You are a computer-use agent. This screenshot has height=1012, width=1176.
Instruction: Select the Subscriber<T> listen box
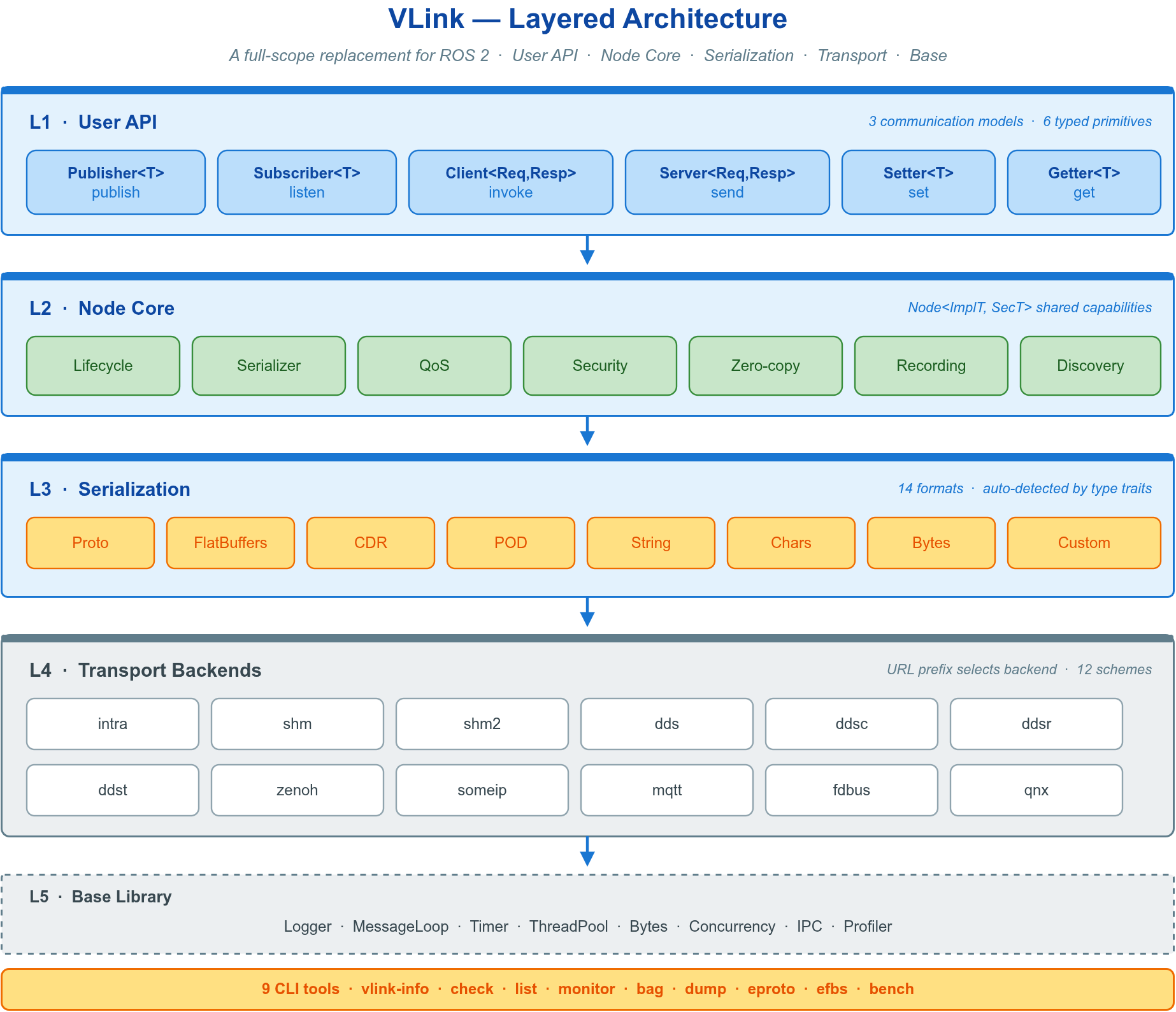pyautogui.click(x=307, y=182)
